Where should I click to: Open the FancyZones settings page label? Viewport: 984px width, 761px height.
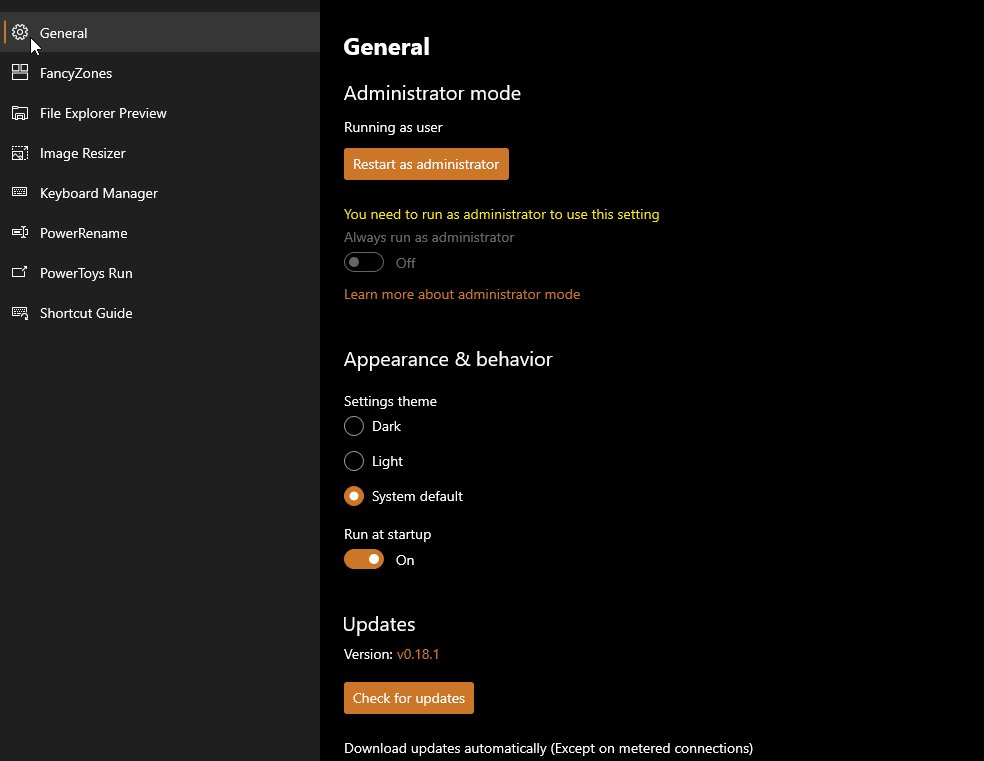pos(76,73)
